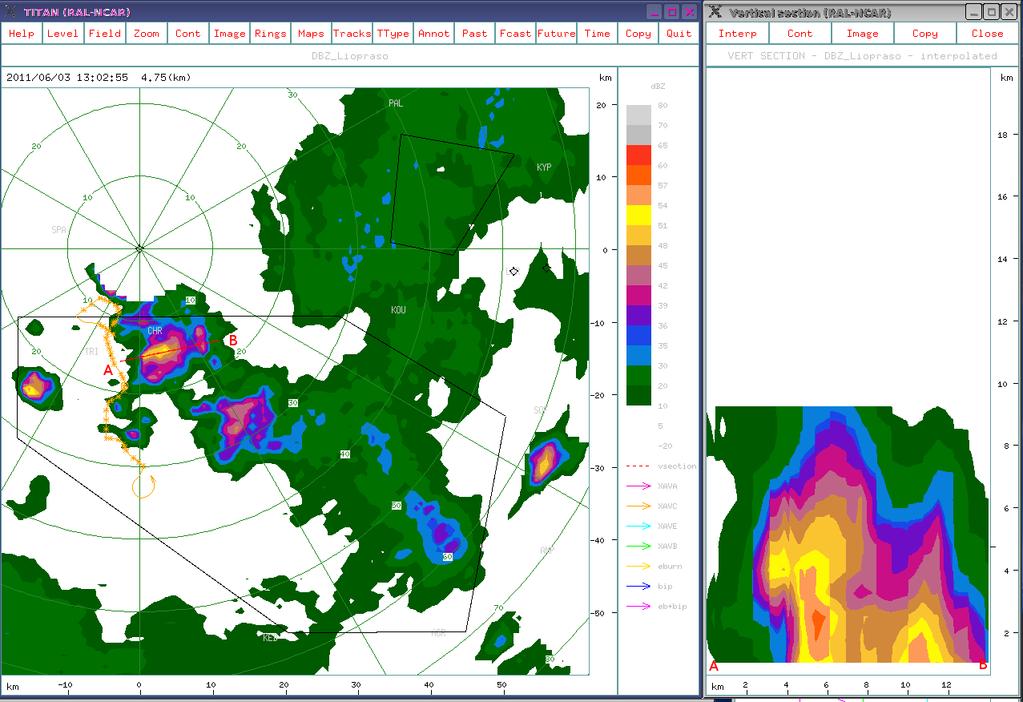
Task: Click the XAVB green arrow in legend
Action: click(x=639, y=546)
